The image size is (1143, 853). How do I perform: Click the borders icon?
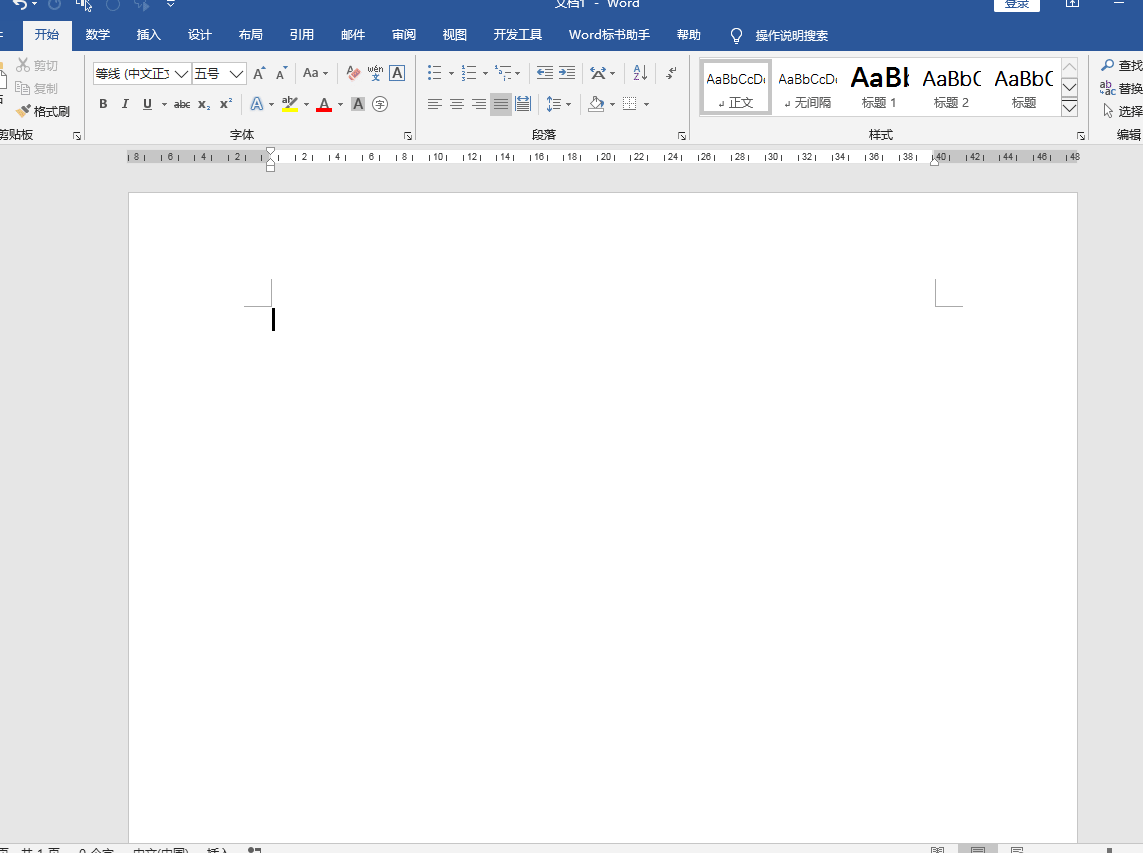point(630,104)
